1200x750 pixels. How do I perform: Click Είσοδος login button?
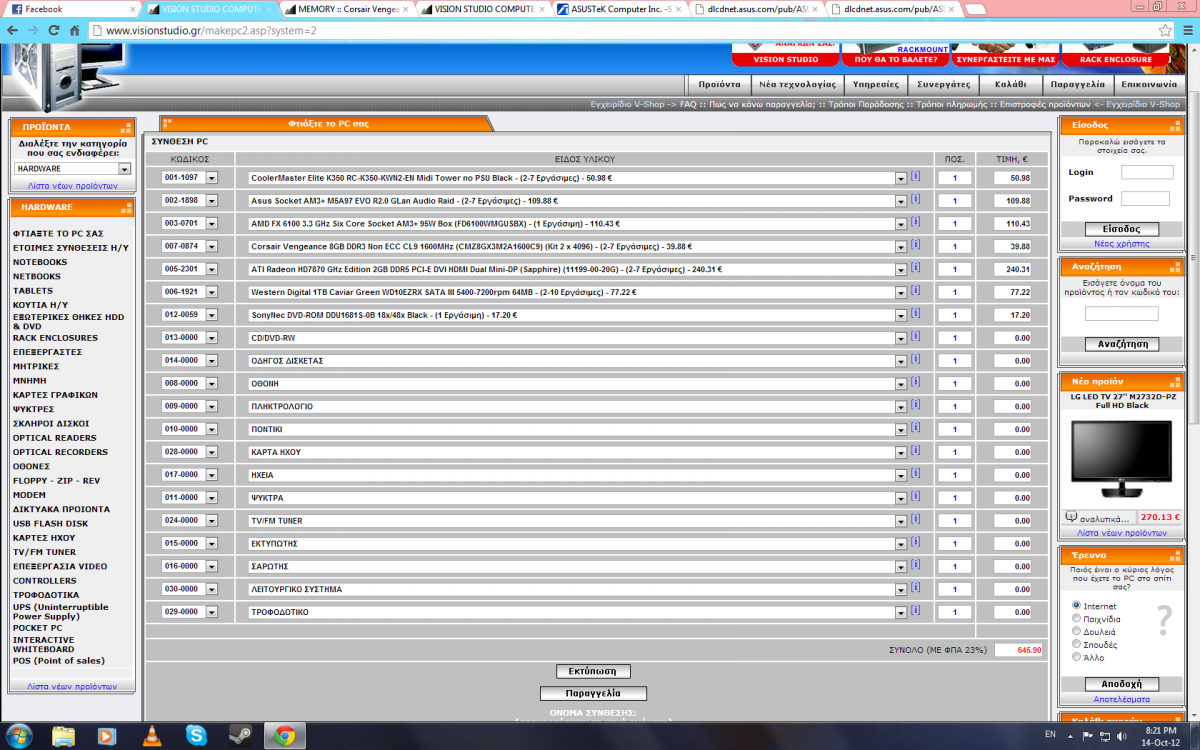click(x=1121, y=229)
